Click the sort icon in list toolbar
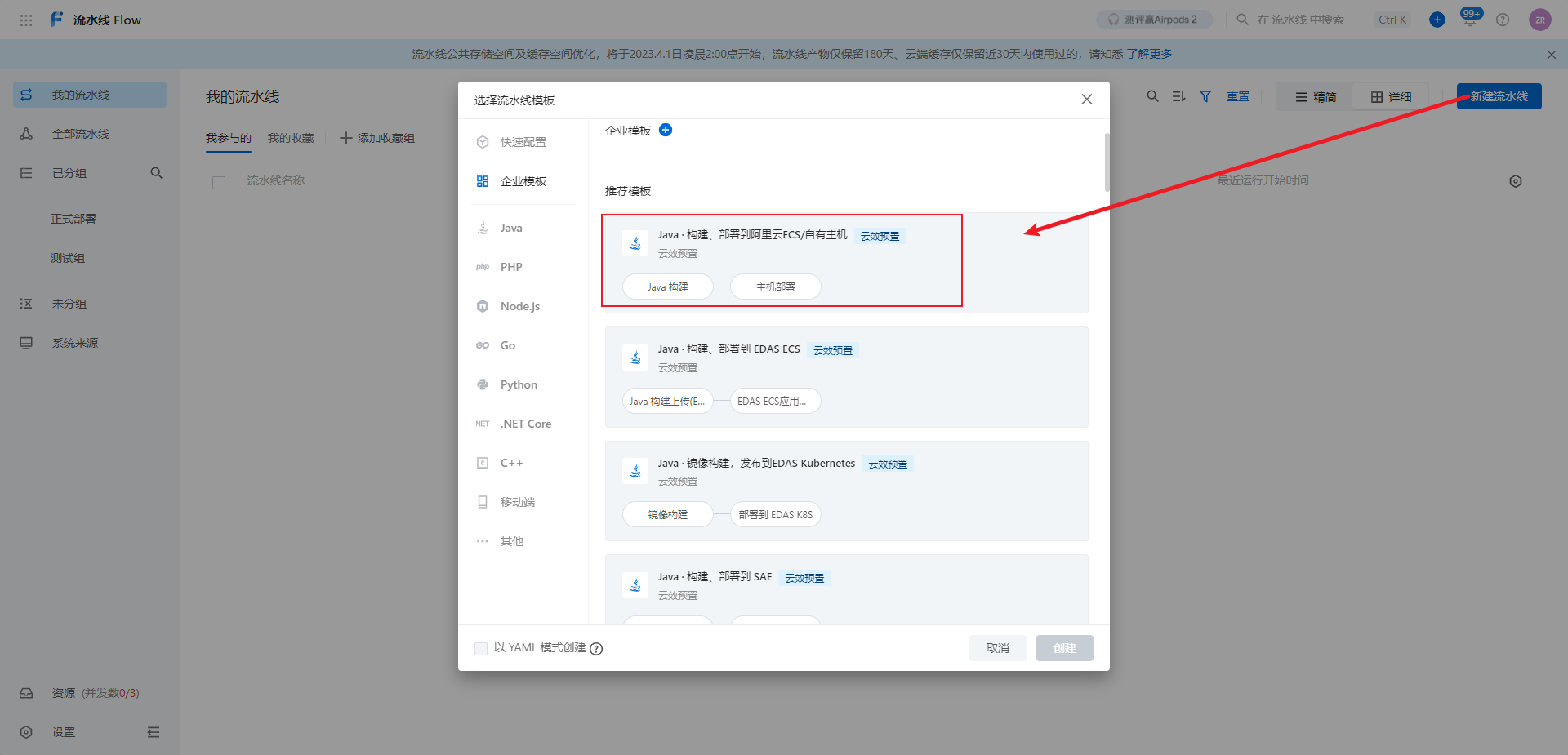This screenshot has width=1568, height=755. [x=1178, y=96]
